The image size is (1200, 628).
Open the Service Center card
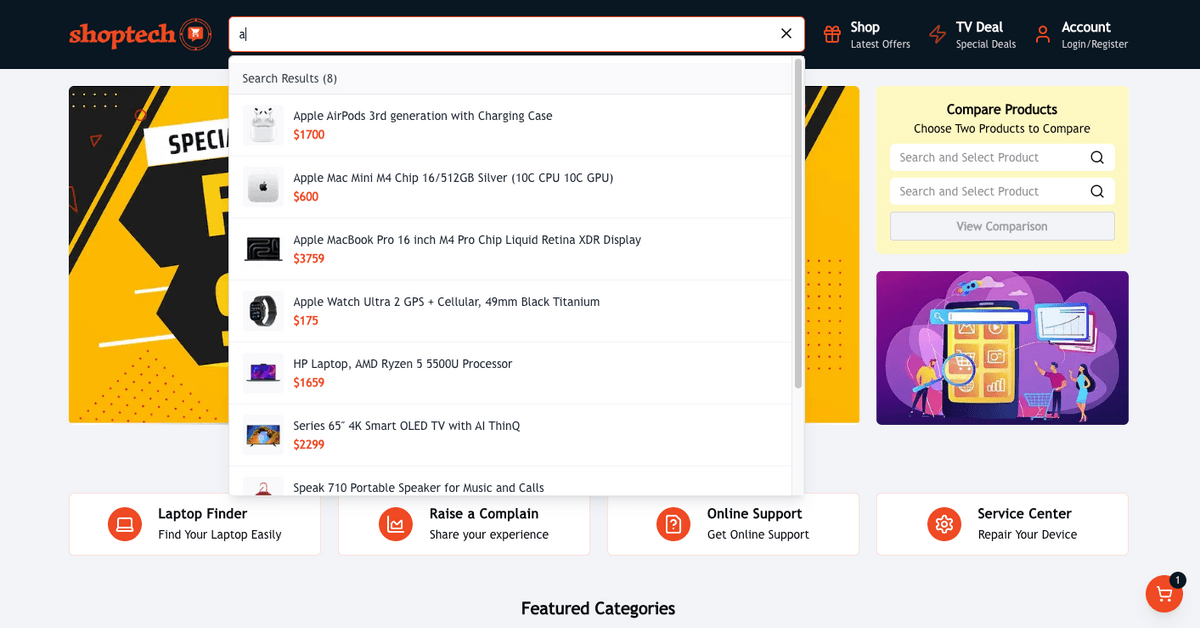click(x=1002, y=524)
